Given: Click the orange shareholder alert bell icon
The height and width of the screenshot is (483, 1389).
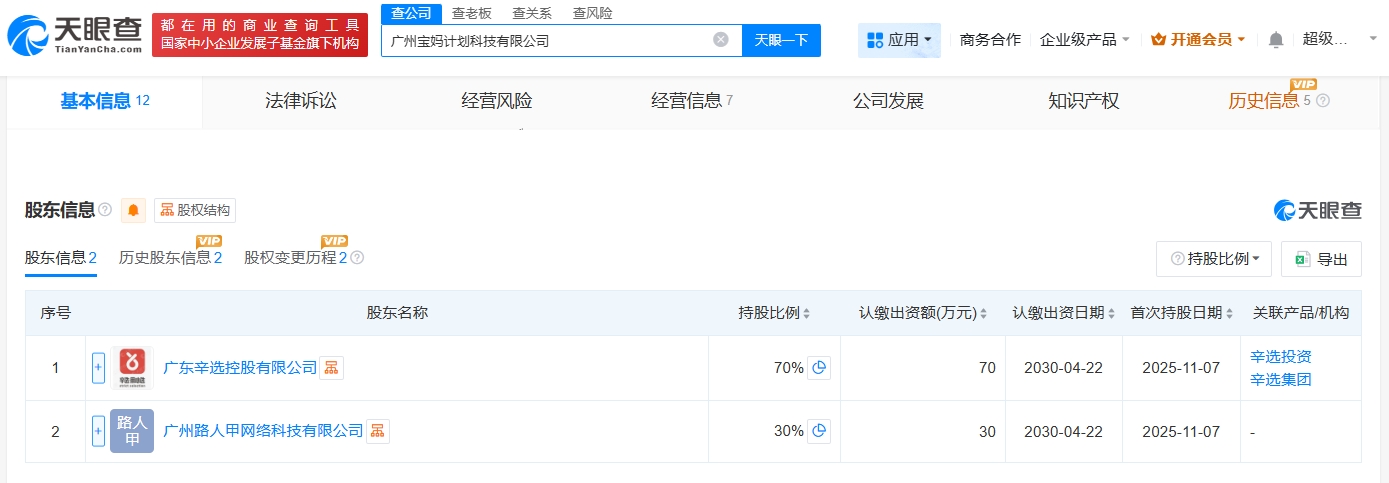Looking at the screenshot, I should (x=133, y=210).
